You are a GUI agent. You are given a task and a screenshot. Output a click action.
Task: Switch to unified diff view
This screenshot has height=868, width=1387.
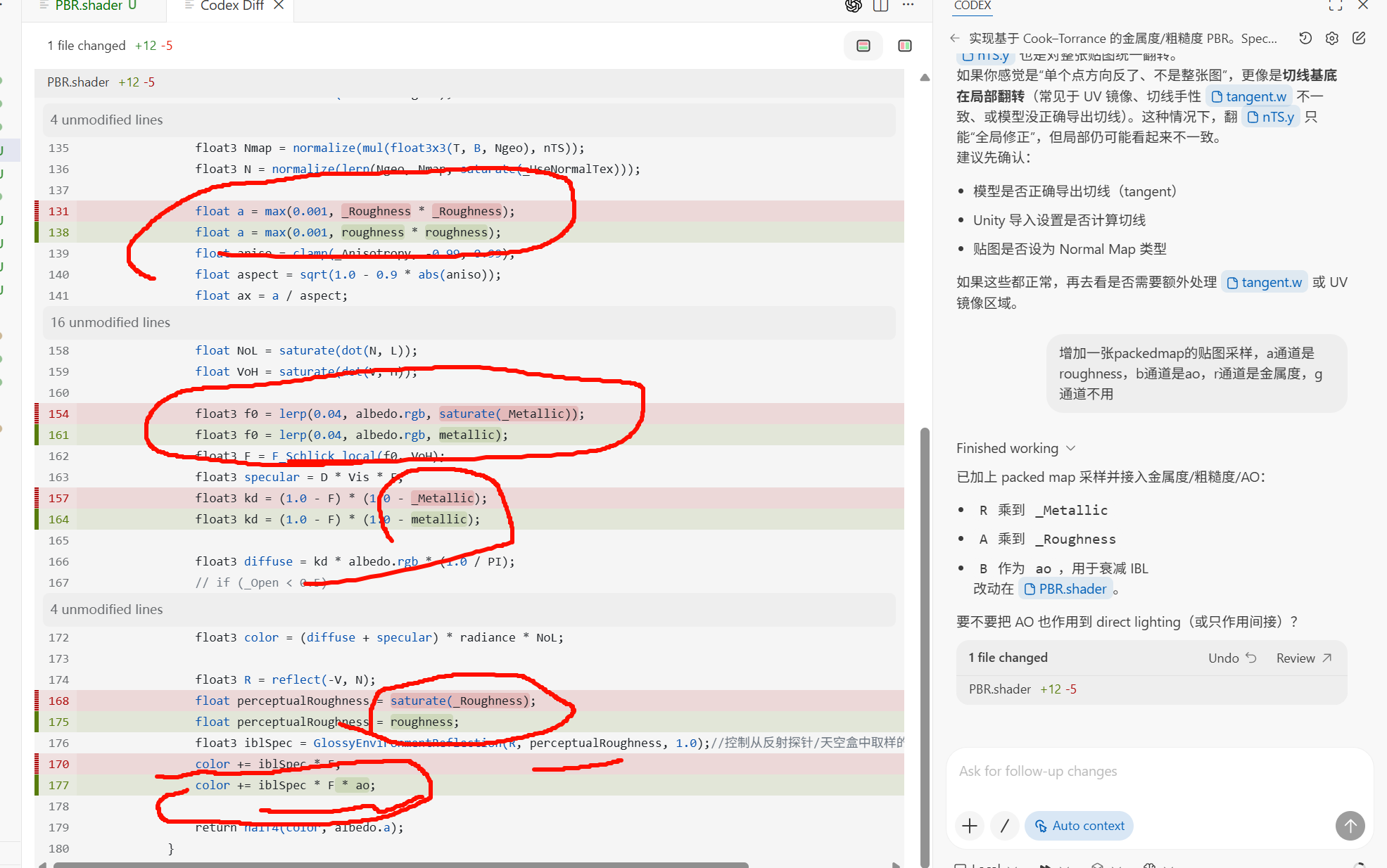click(863, 46)
